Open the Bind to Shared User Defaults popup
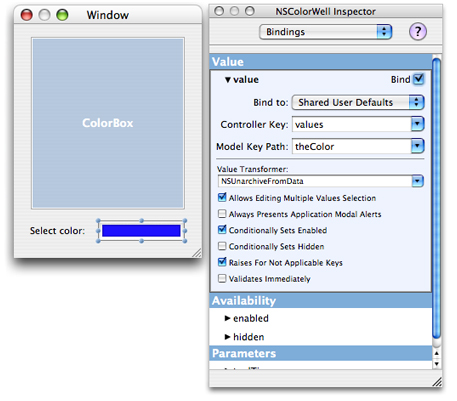Image resolution: width=457 pixels, height=401 pixels. tap(358, 102)
